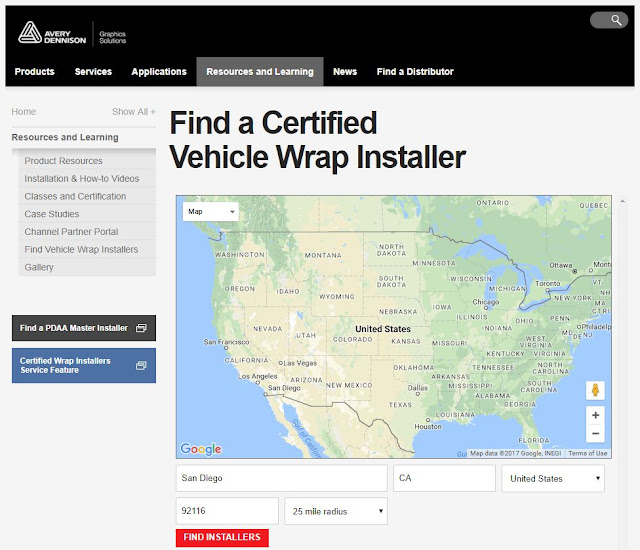
Task: Expand Show All in the sidebar
Action: [133, 112]
